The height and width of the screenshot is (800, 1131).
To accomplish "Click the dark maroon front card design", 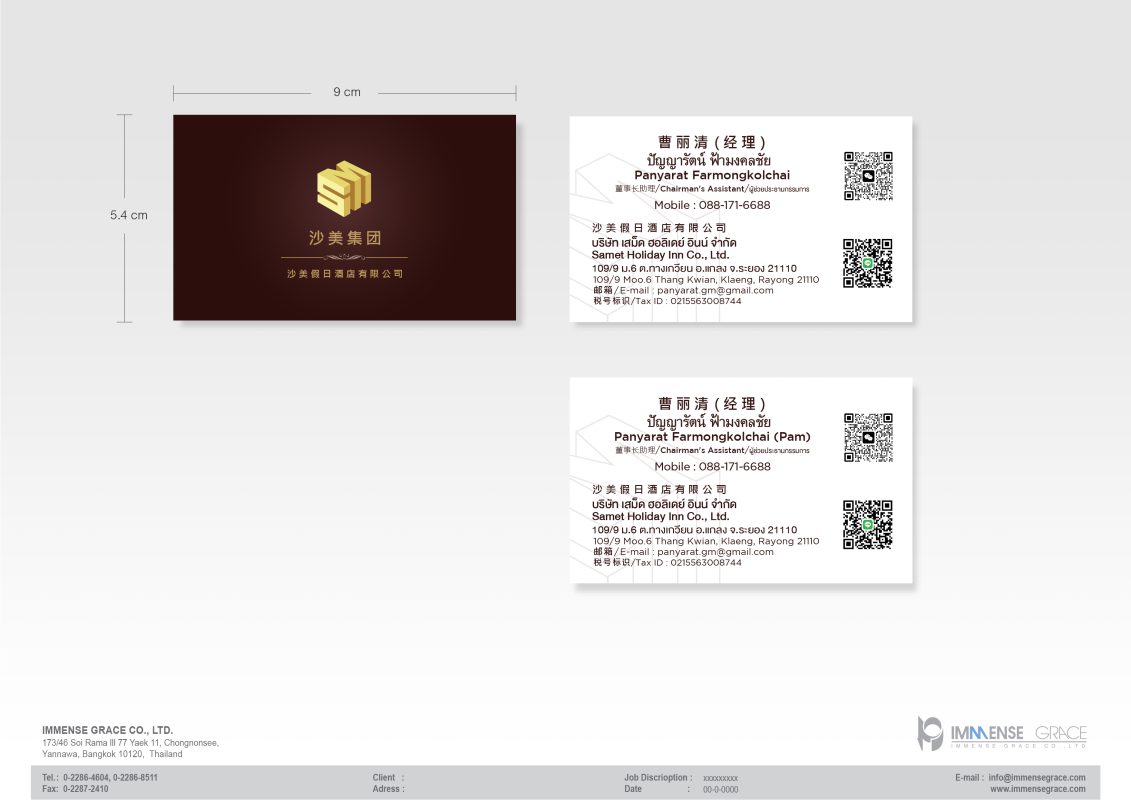I will (x=344, y=217).
